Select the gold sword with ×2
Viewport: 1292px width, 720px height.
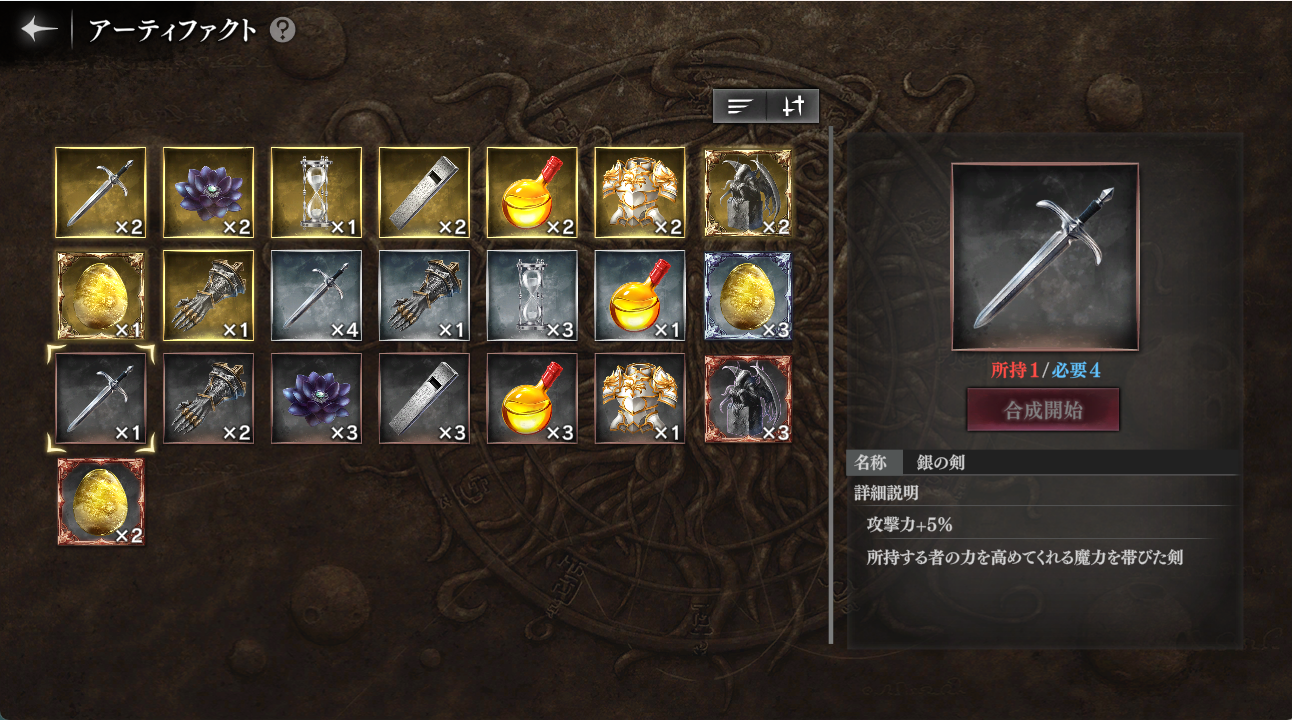(100, 193)
